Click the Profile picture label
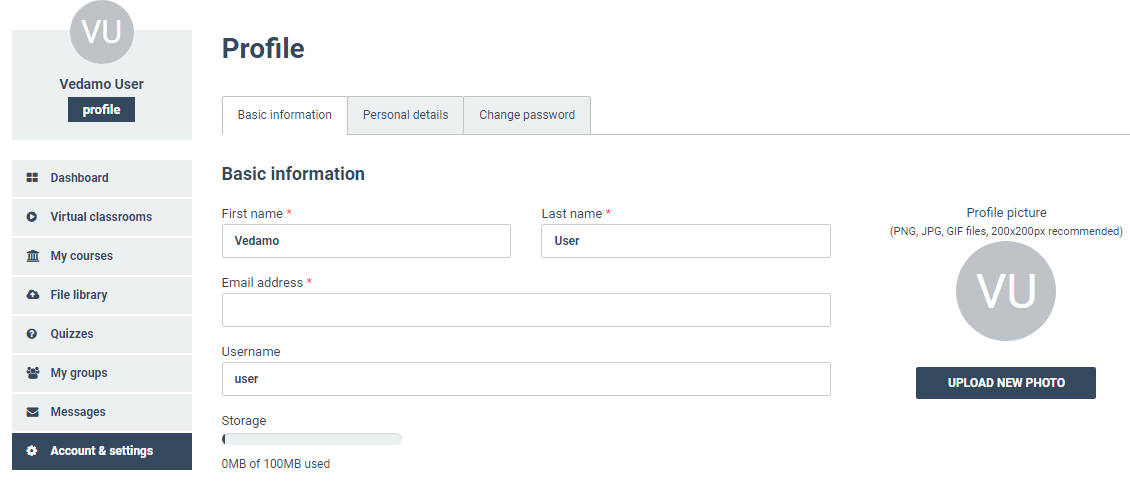 [x=1006, y=213]
